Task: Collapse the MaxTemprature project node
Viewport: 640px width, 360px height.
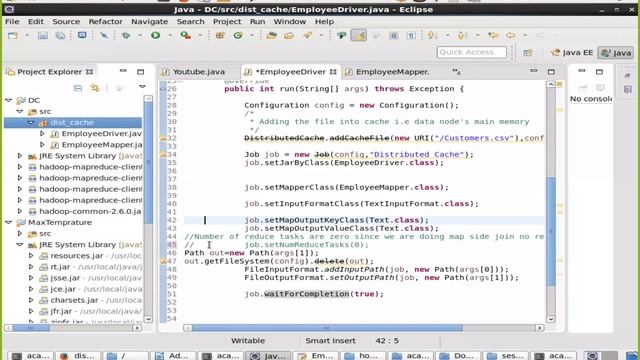Action: (x=9, y=222)
